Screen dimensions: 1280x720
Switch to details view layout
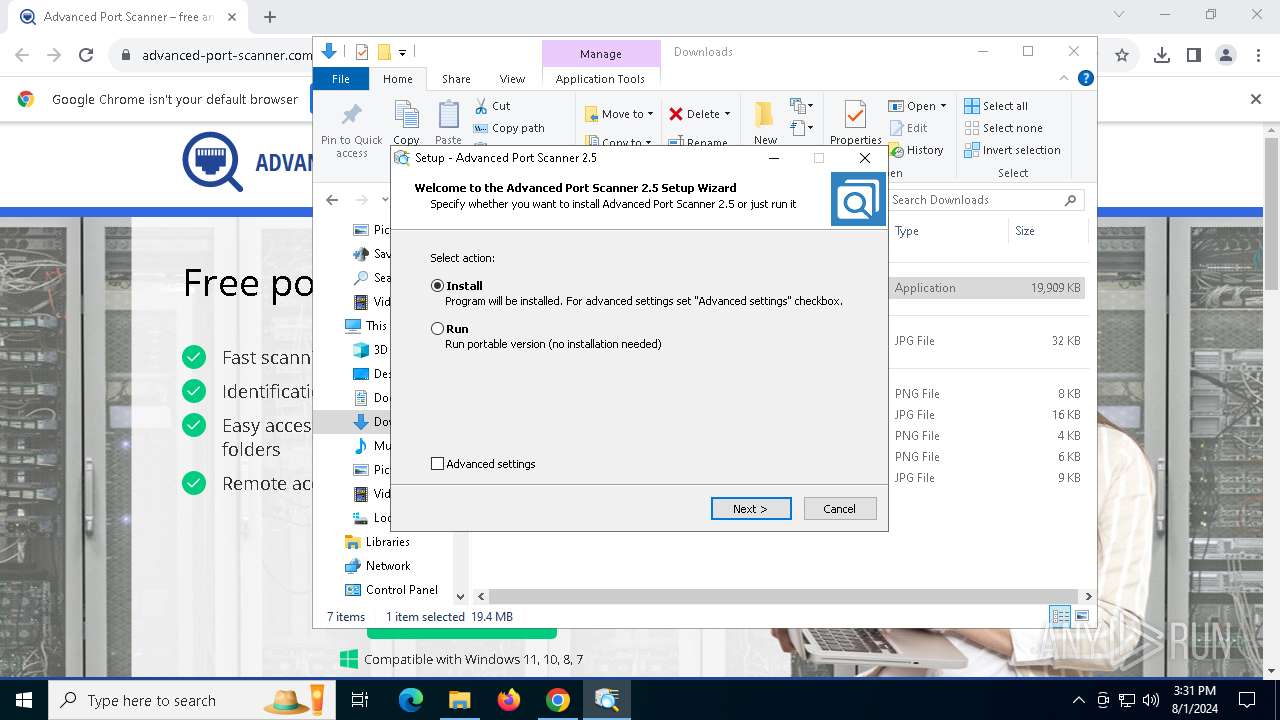click(1059, 617)
